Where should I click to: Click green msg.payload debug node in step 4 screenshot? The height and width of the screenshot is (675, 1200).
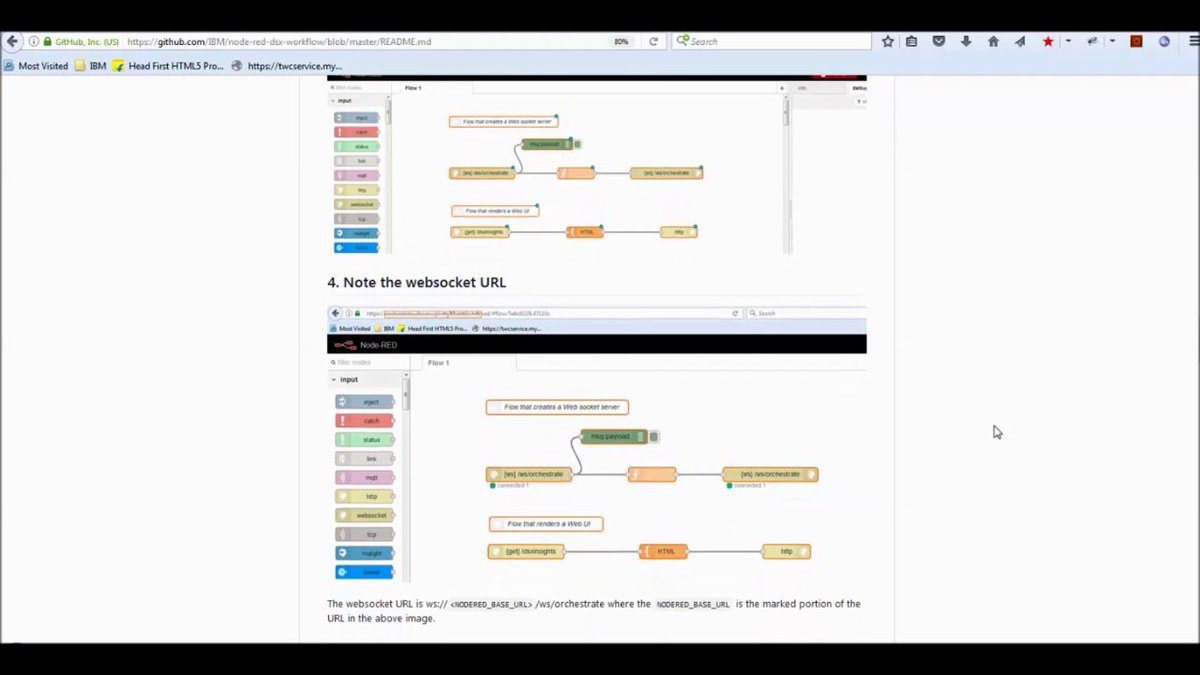click(613, 436)
